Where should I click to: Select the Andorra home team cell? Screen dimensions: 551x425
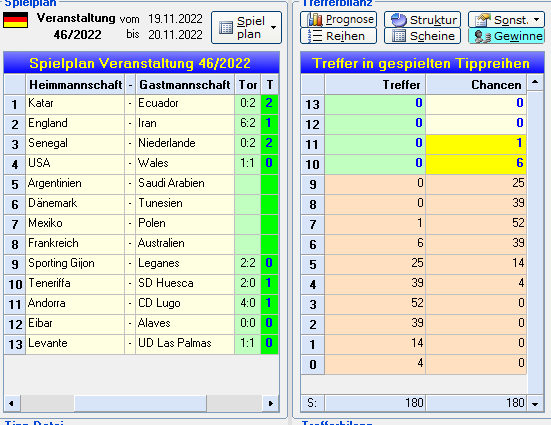pos(75,304)
